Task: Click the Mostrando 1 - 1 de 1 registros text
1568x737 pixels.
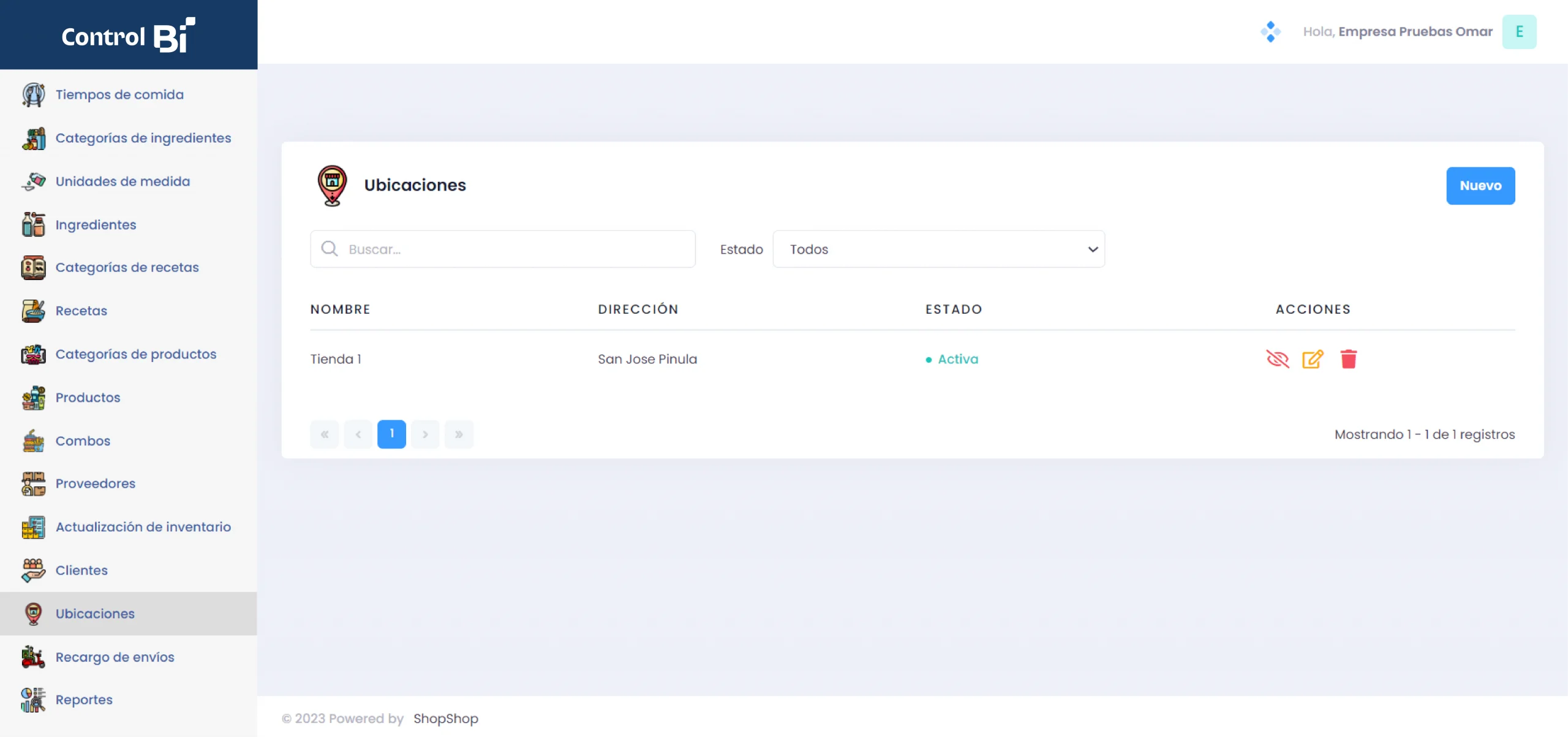Action: 1425,434
